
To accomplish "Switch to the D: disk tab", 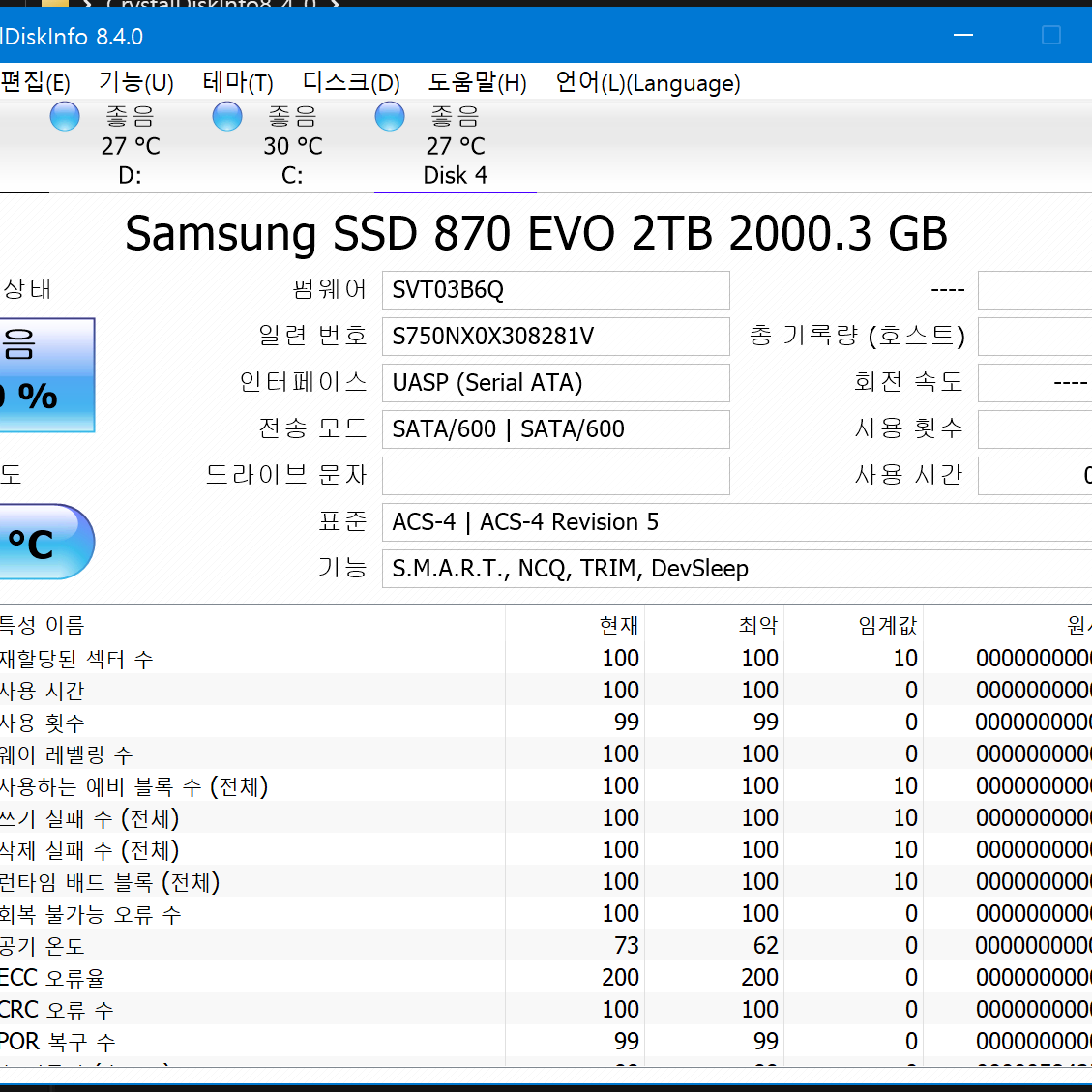I will [x=131, y=145].
